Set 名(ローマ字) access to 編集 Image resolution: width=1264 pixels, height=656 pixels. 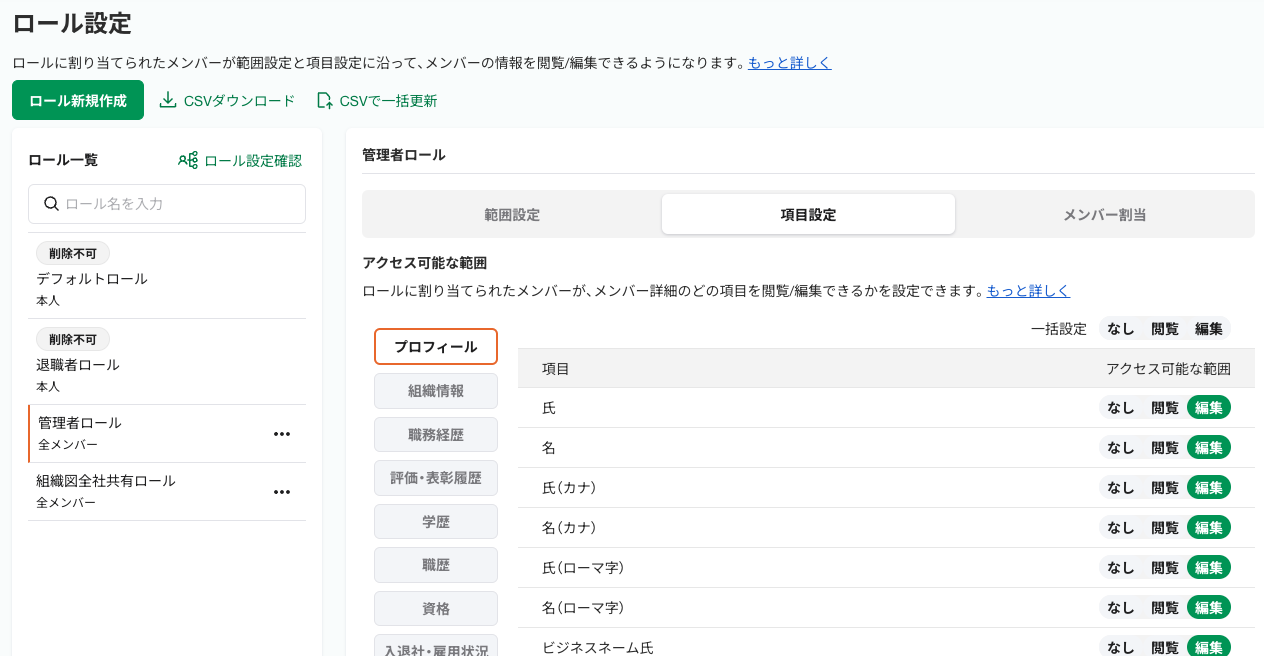(1209, 607)
